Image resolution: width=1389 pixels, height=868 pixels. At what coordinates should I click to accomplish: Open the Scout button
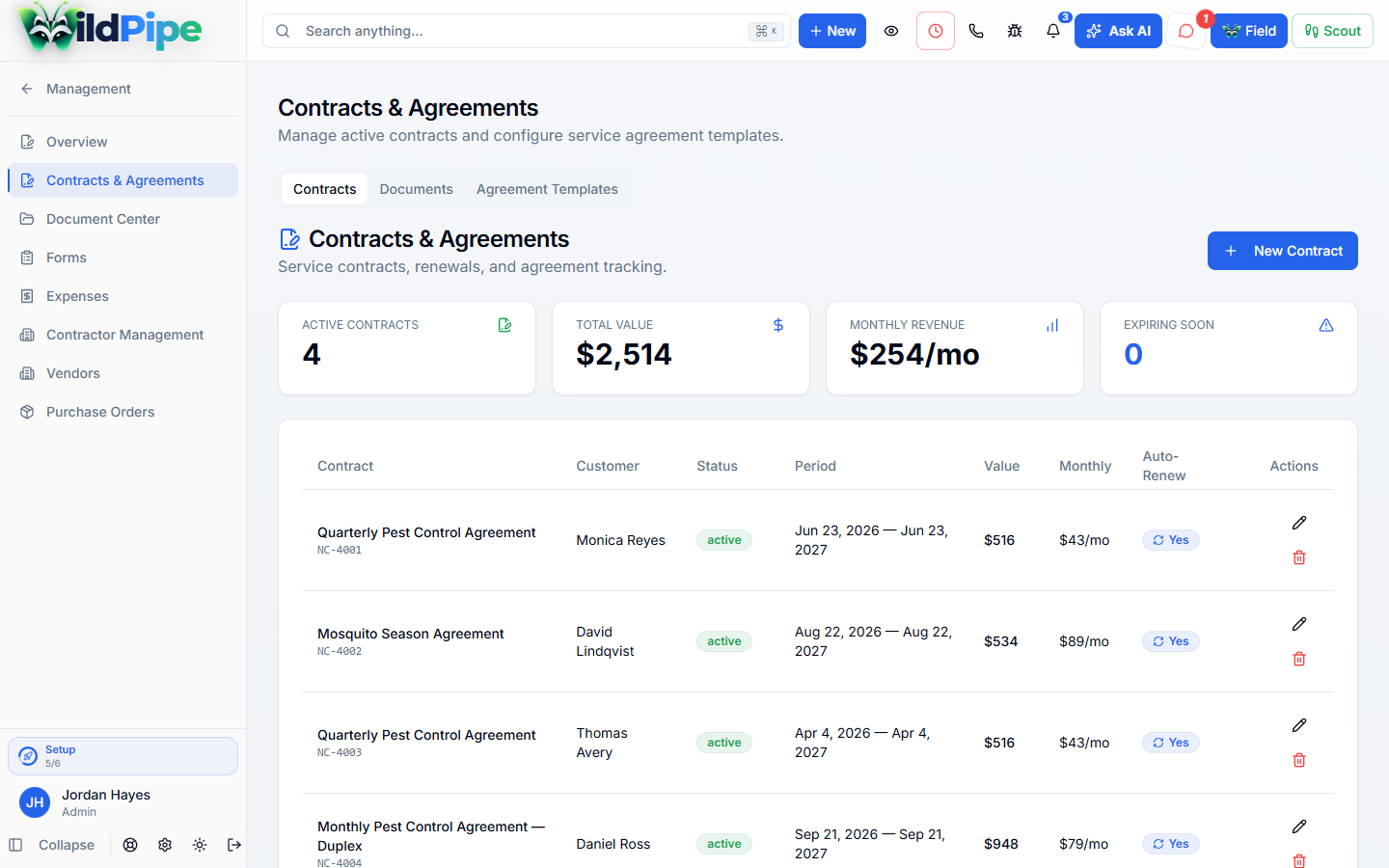[1332, 31]
